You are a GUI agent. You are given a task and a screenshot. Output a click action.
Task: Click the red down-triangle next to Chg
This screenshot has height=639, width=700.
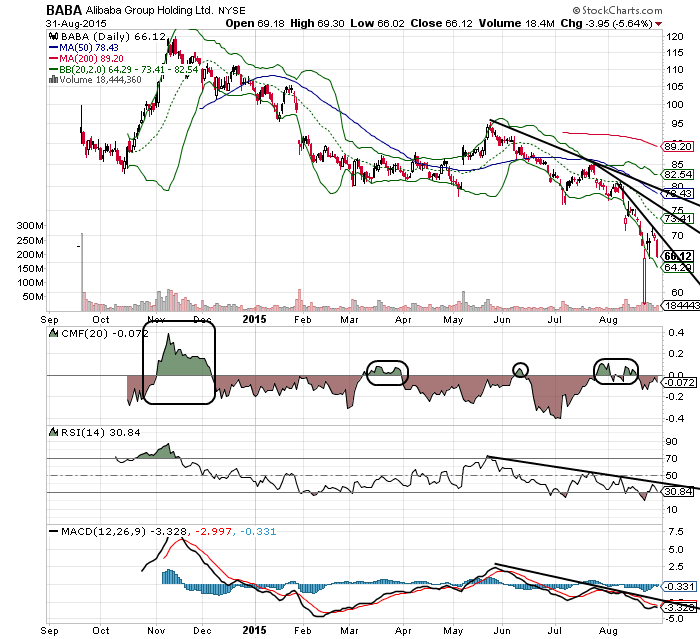pos(658,24)
